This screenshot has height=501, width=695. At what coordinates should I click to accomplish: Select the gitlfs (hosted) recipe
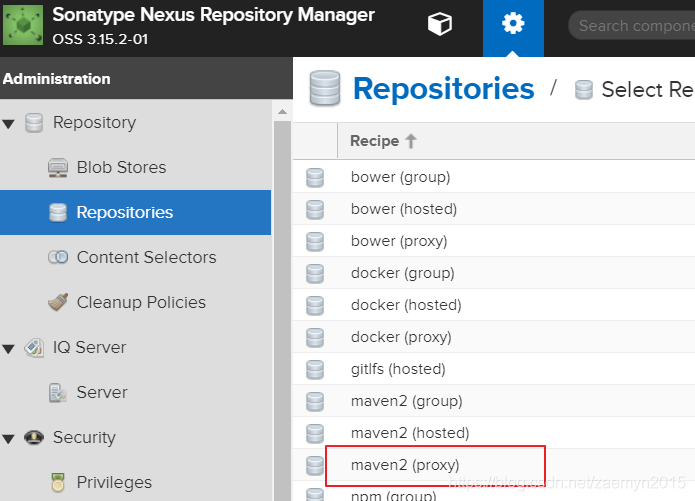click(398, 369)
